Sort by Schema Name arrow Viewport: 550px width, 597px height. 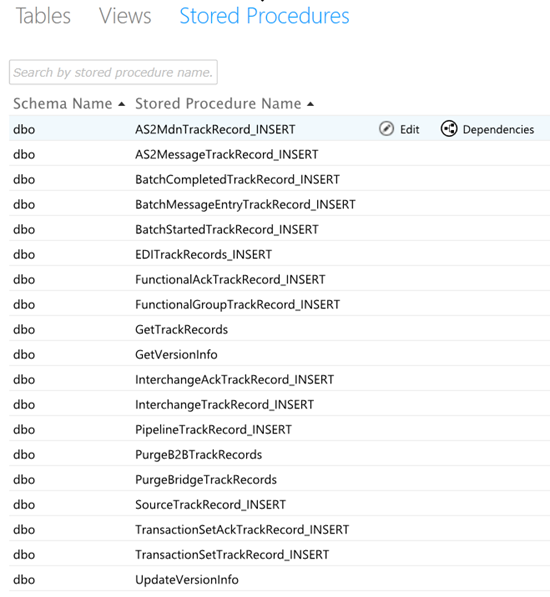click(122, 104)
